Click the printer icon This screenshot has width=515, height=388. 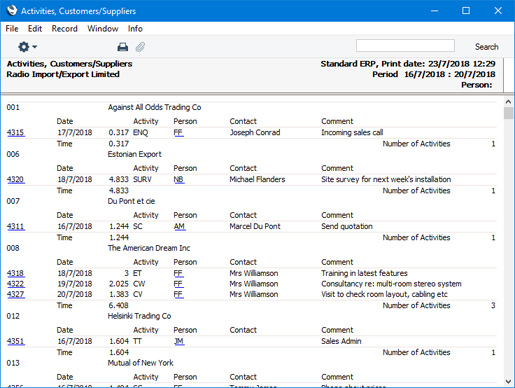[123, 47]
